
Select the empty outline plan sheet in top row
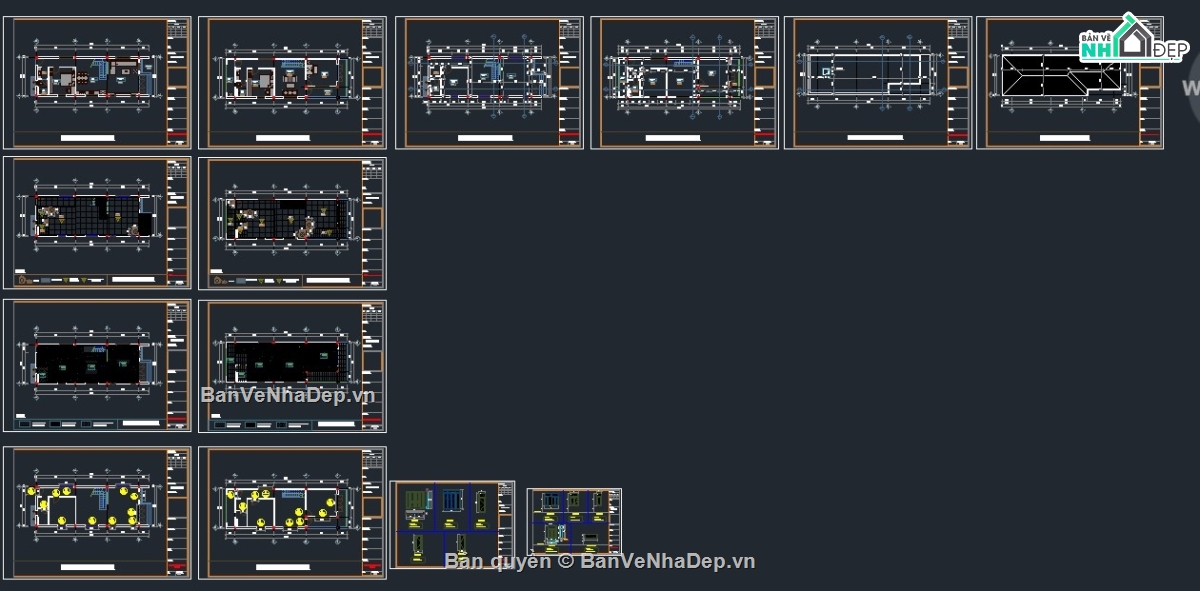877,83
